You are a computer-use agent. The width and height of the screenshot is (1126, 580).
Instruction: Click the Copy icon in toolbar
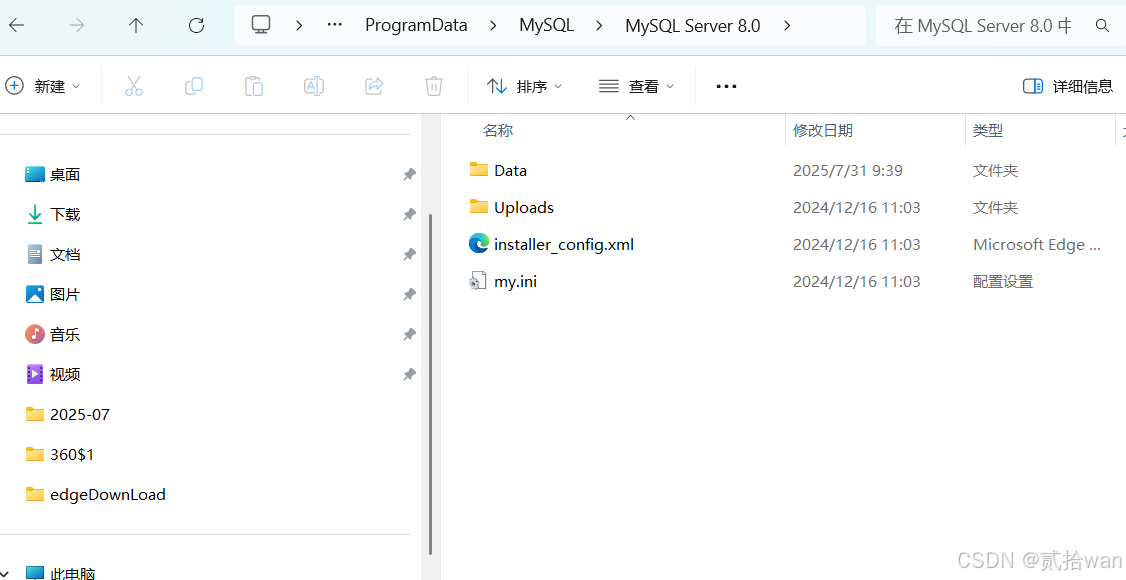[194, 86]
